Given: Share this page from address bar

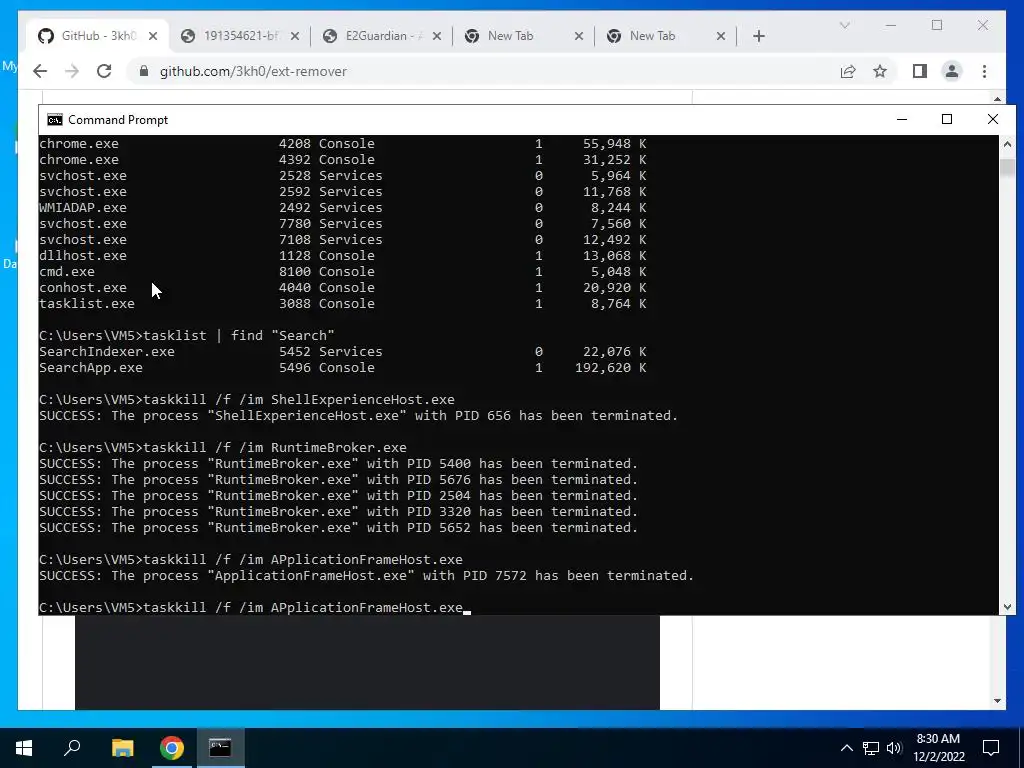Looking at the screenshot, I should (848, 71).
